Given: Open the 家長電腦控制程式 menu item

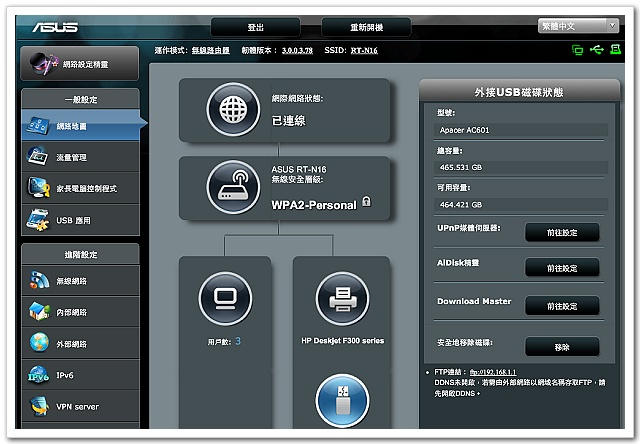Looking at the screenshot, I should pos(81,188).
